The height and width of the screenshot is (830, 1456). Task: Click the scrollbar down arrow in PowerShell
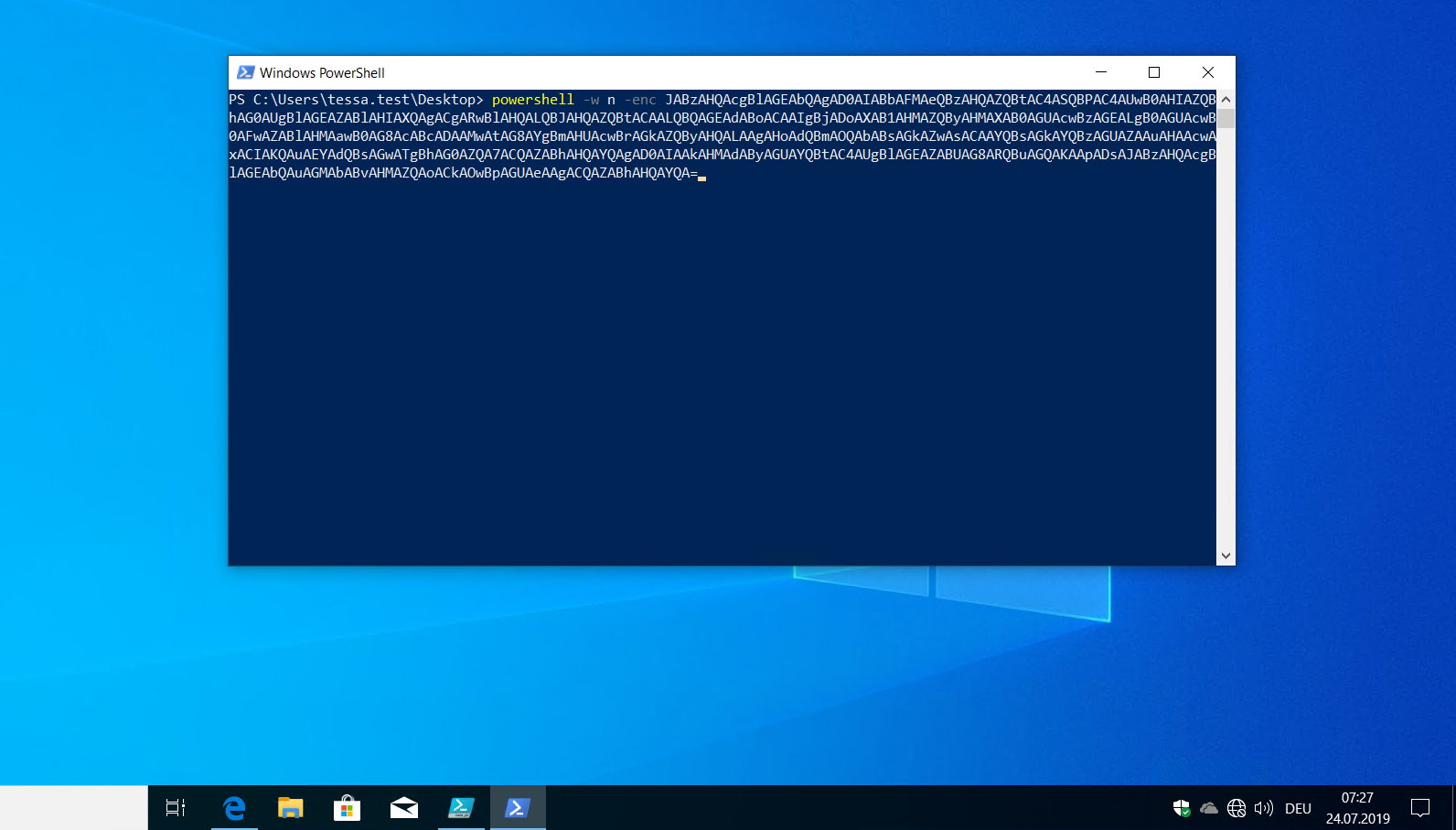(1226, 555)
